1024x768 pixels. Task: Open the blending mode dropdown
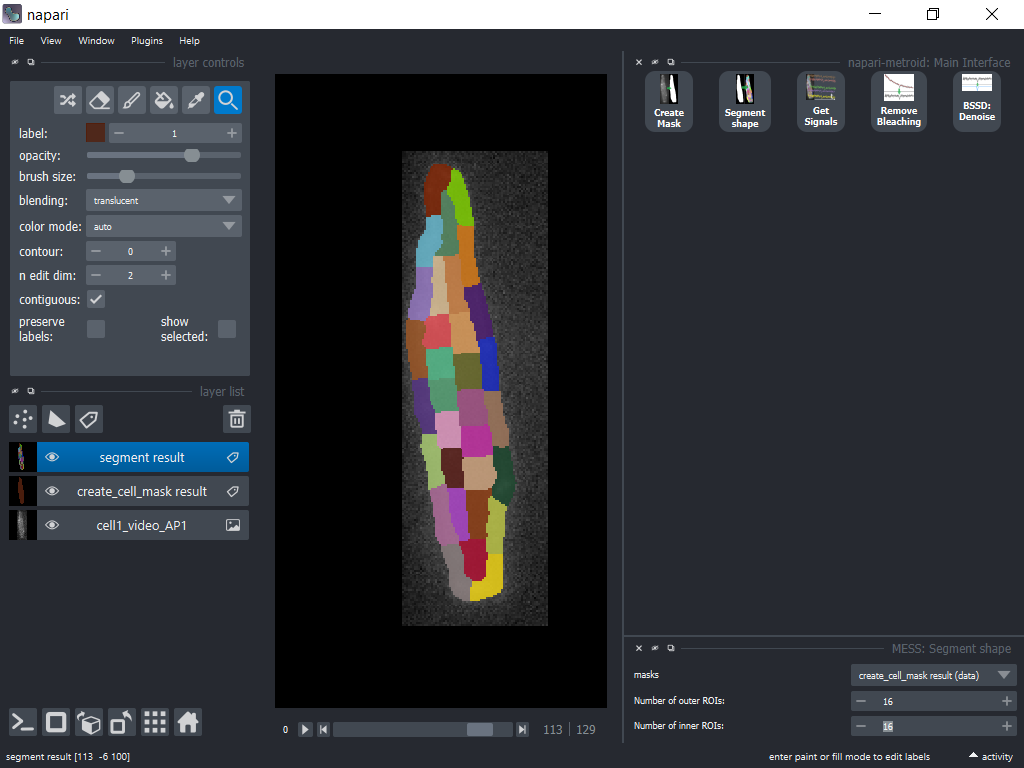pos(164,200)
